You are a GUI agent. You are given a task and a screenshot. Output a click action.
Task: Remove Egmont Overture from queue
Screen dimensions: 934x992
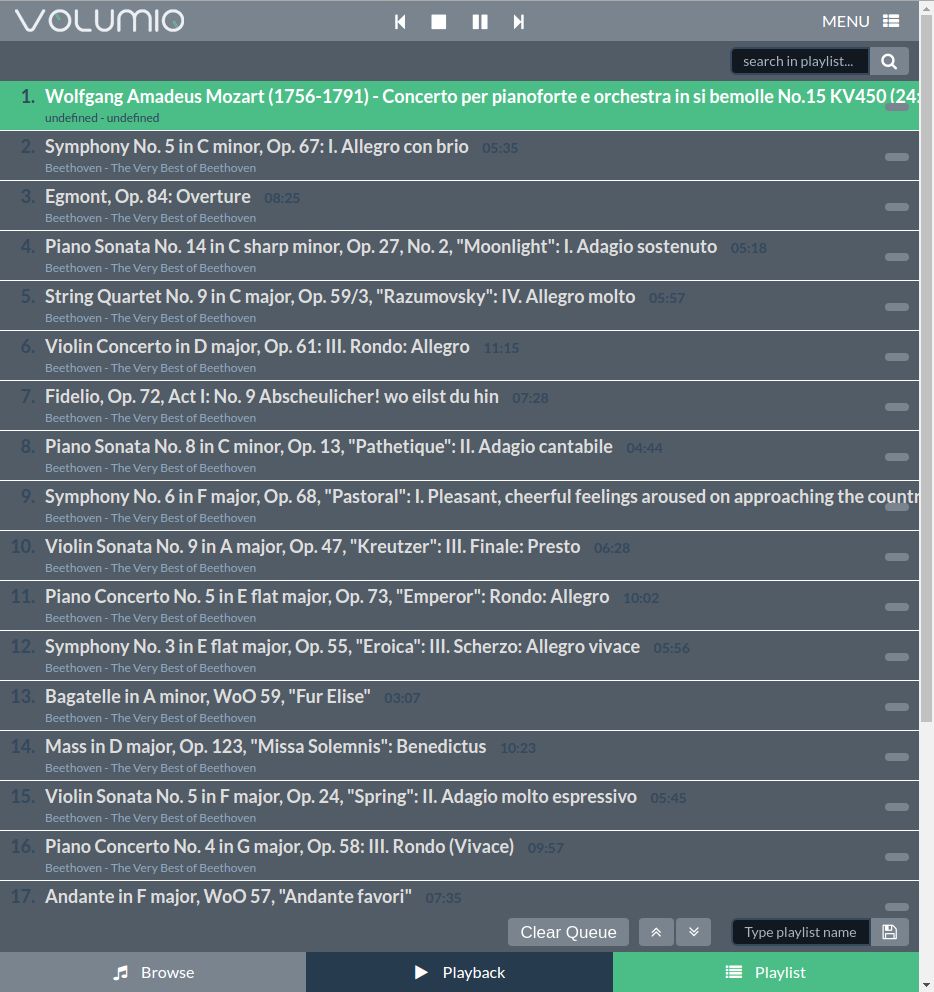pos(897,207)
